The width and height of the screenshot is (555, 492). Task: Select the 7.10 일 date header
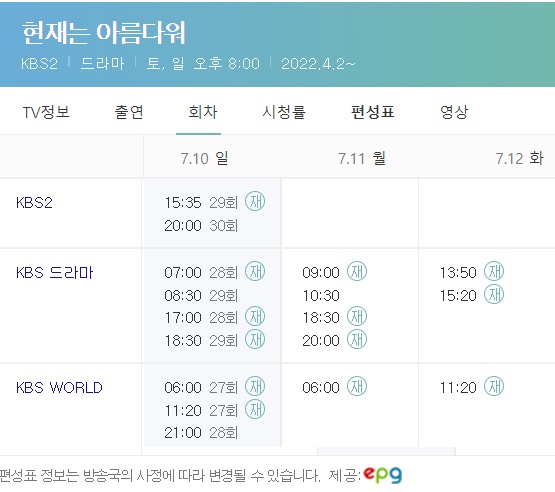(205, 158)
